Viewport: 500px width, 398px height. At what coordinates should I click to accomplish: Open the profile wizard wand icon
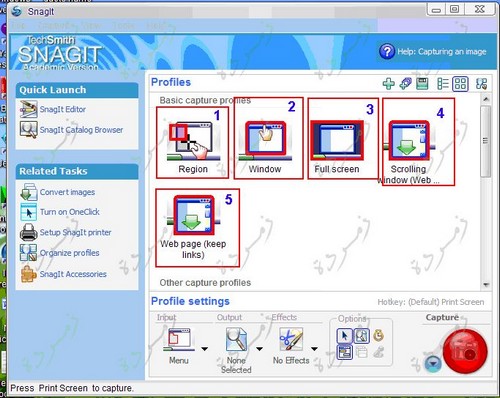(405, 84)
